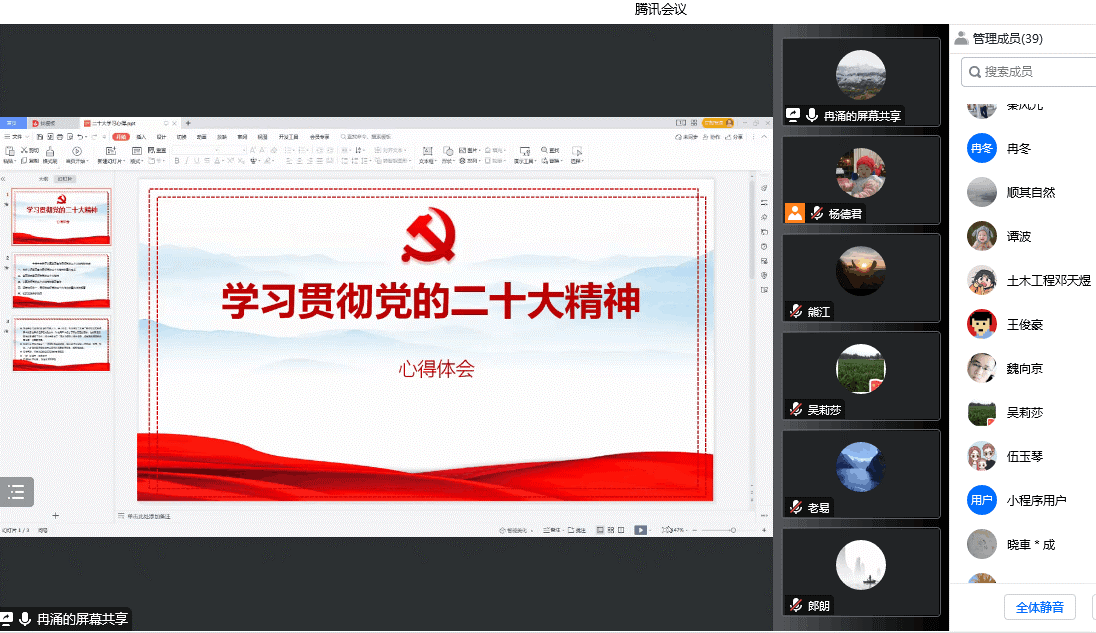Image resolution: width=1096 pixels, height=633 pixels.
Task: Start slideshow from status bar play button
Action: [x=640, y=530]
